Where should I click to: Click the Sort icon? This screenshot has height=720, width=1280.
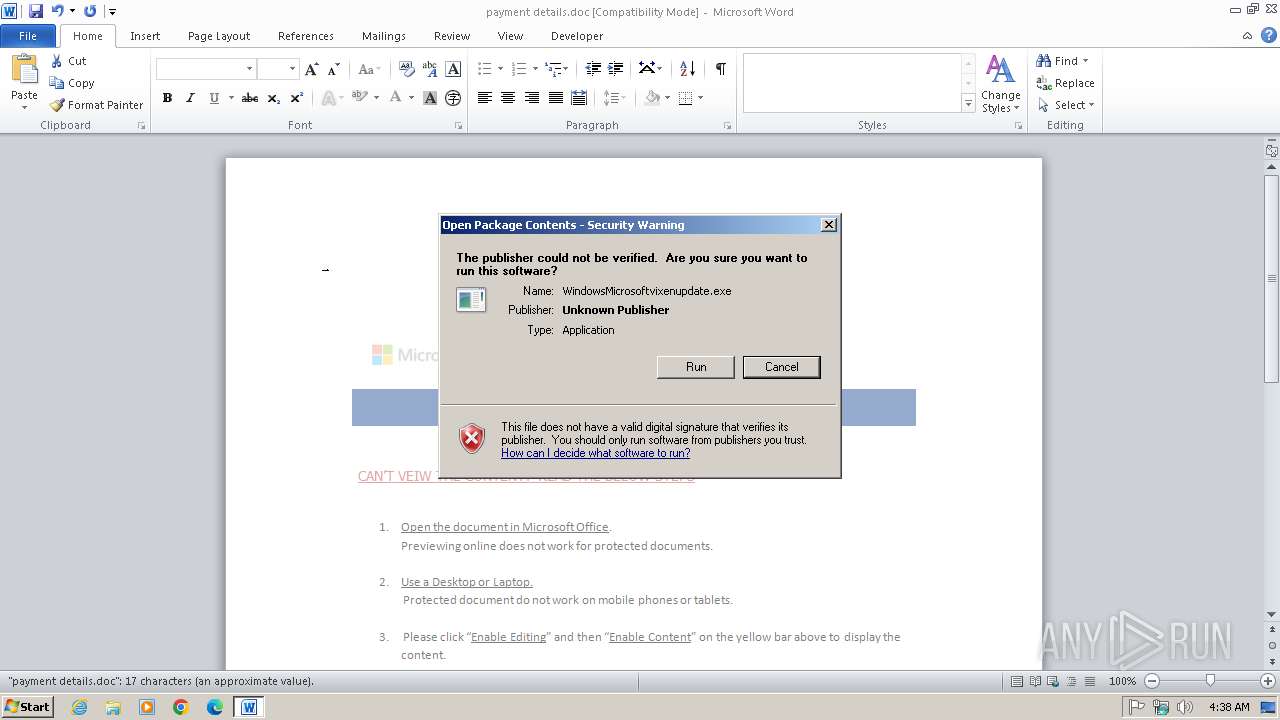pyautogui.click(x=687, y=69)
